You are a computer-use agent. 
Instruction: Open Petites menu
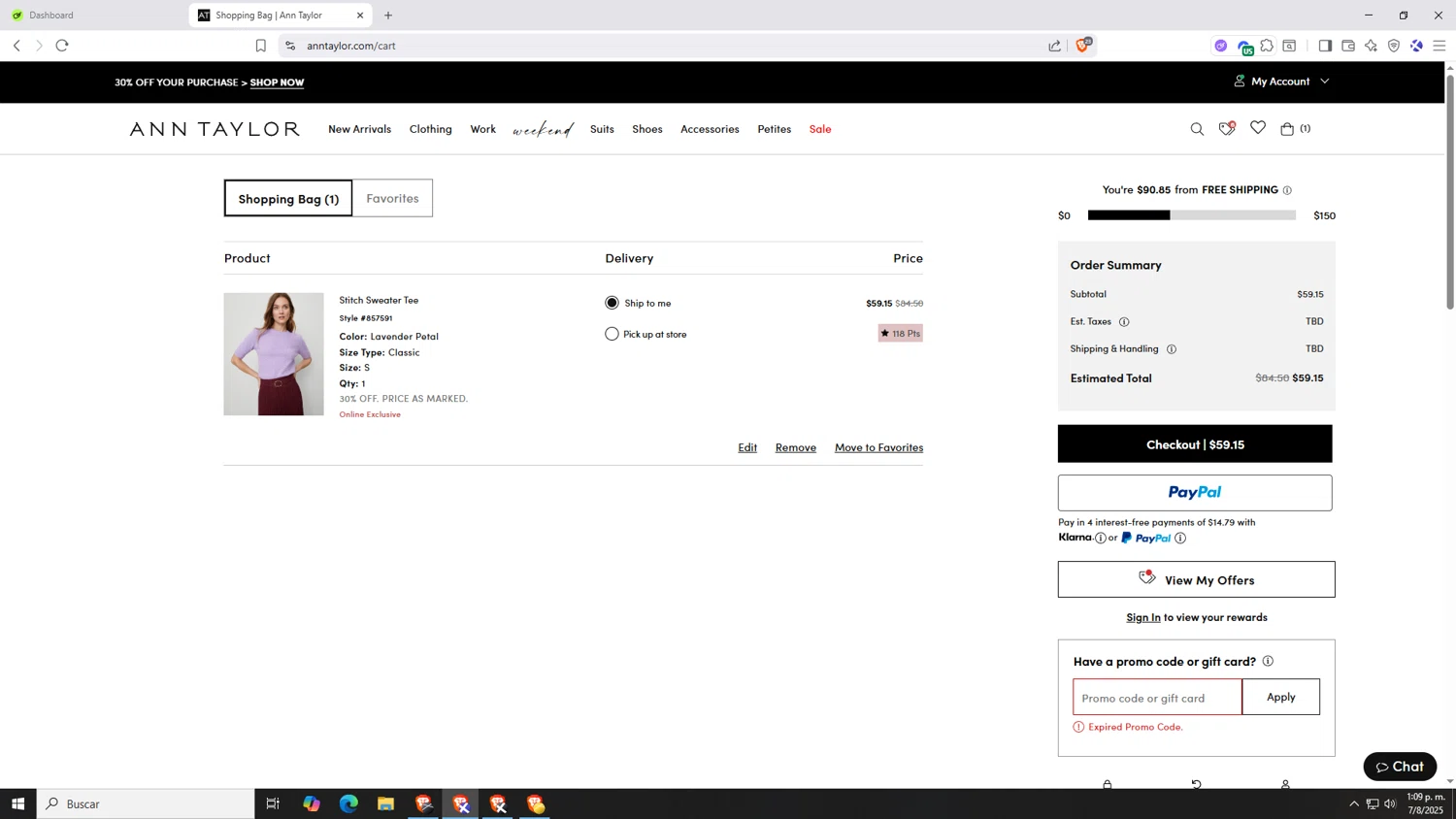[774, 129]
